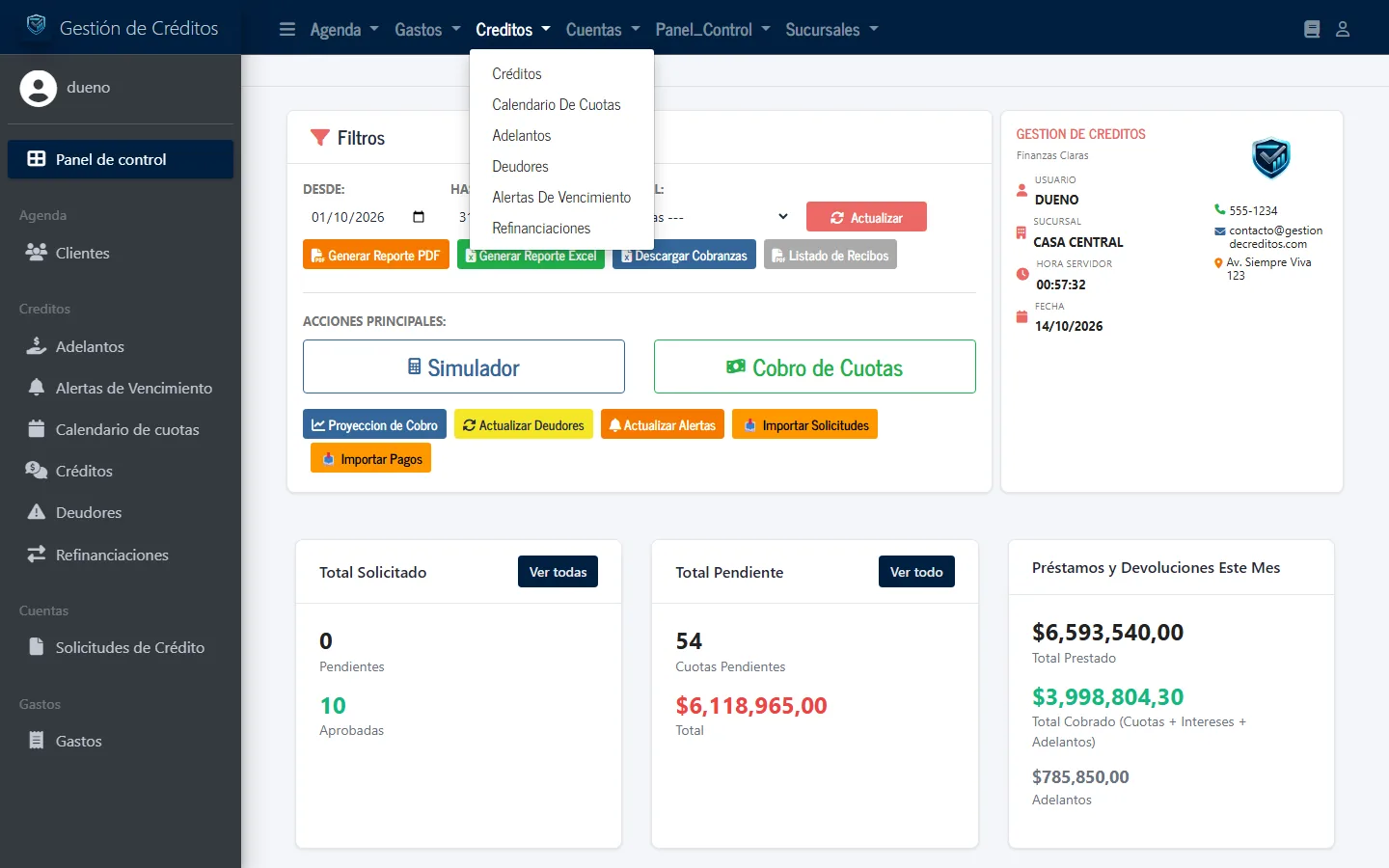Screen dimensions: 1389x868
Task: Open the calendar picker in DESDE field
Action: pos(419,217)
